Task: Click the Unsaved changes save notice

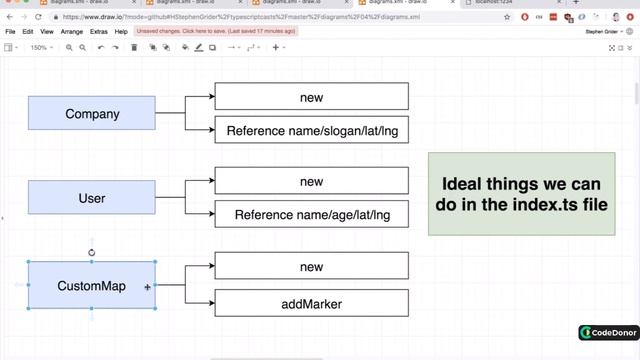Action: point(216,31)
